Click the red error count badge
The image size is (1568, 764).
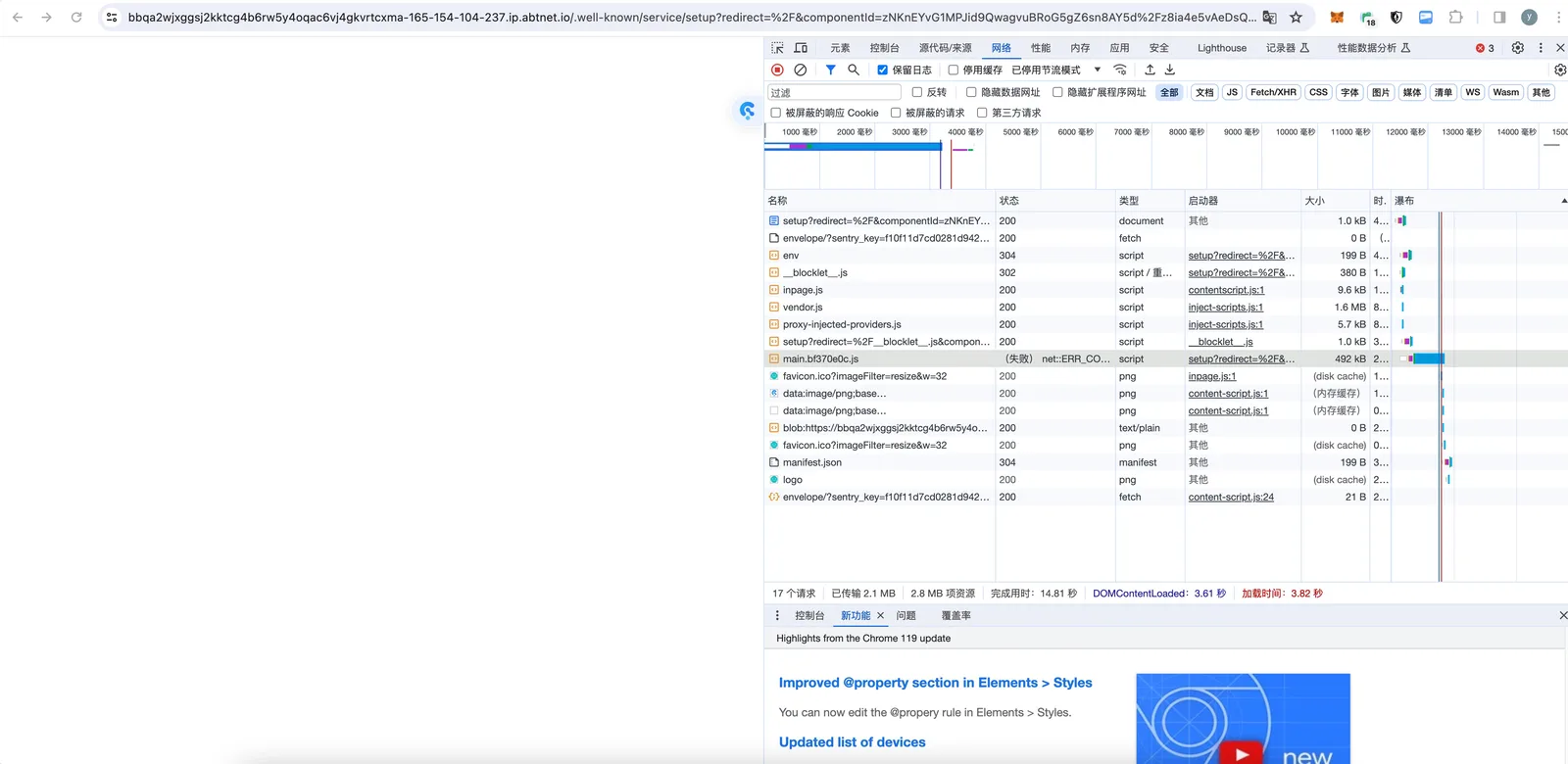pos(1485,48)
